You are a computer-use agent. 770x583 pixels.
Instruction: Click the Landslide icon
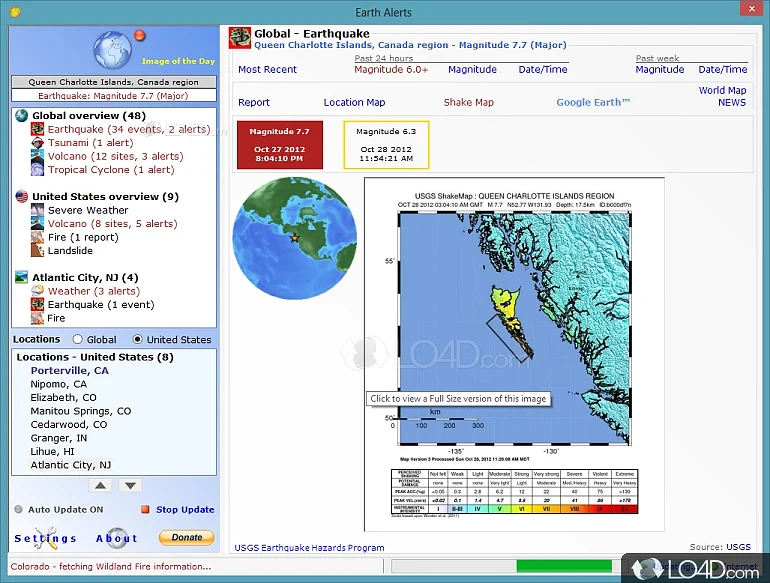coord(37,250)
